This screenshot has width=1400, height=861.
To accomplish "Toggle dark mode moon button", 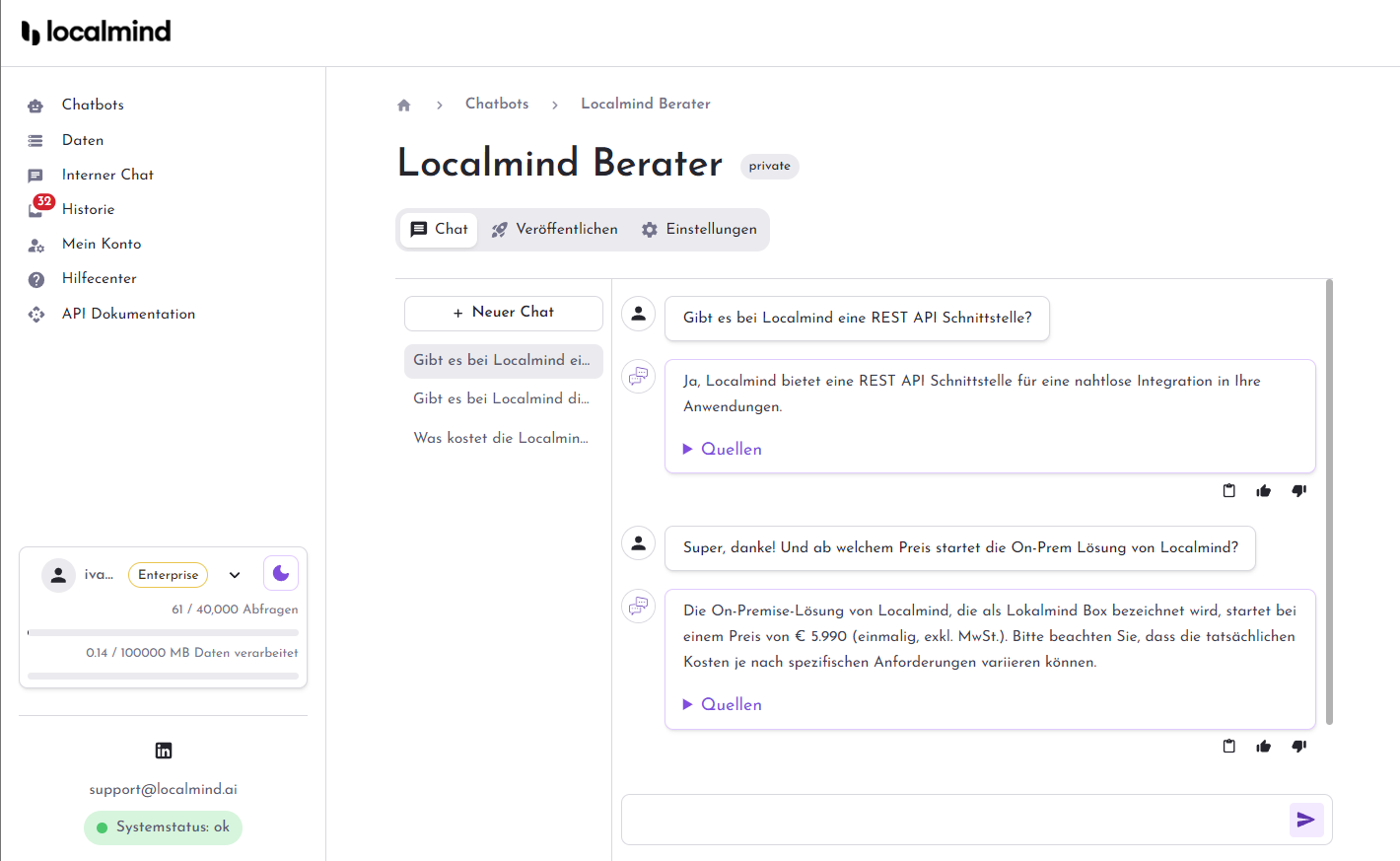I will pos(281,573).
